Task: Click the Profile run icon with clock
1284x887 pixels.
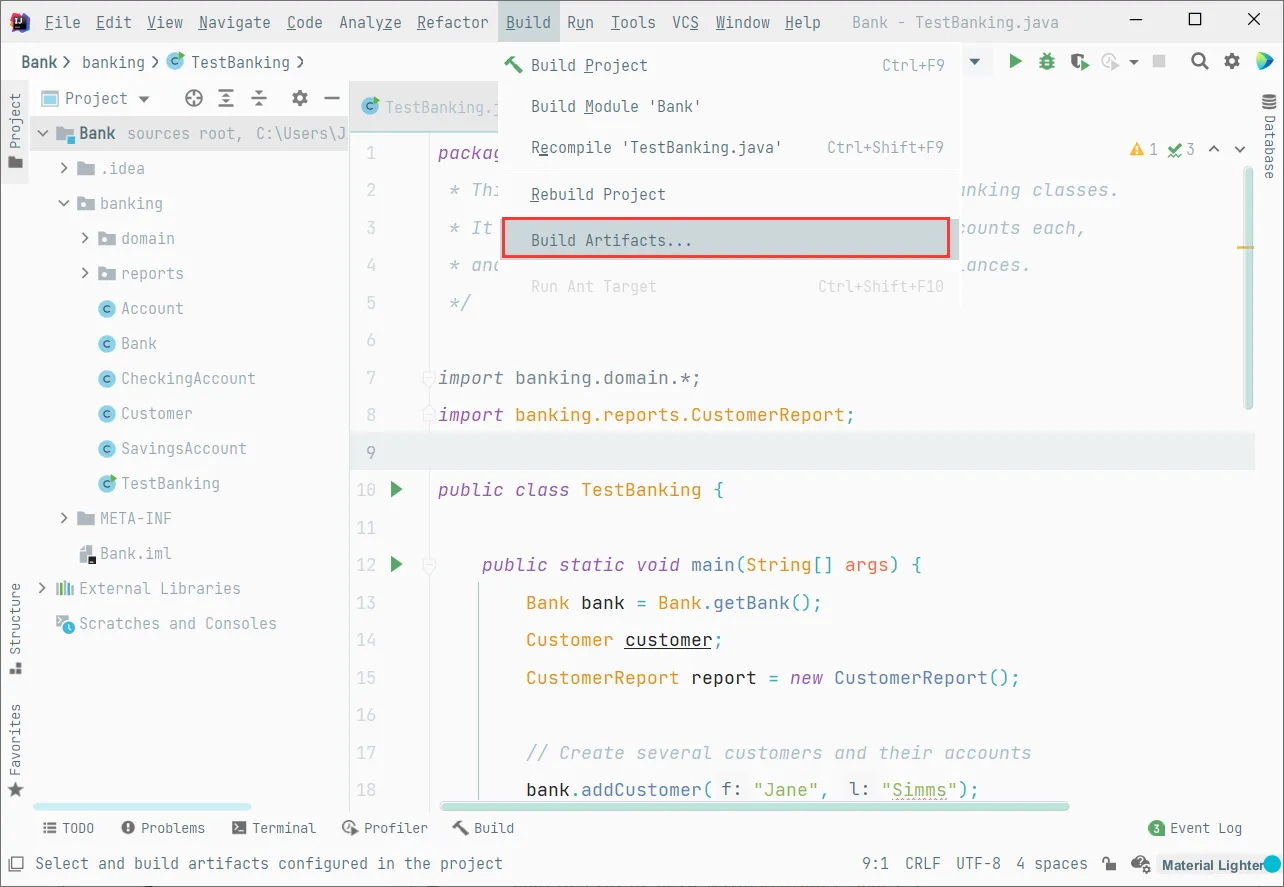Action: (1110, 62)
